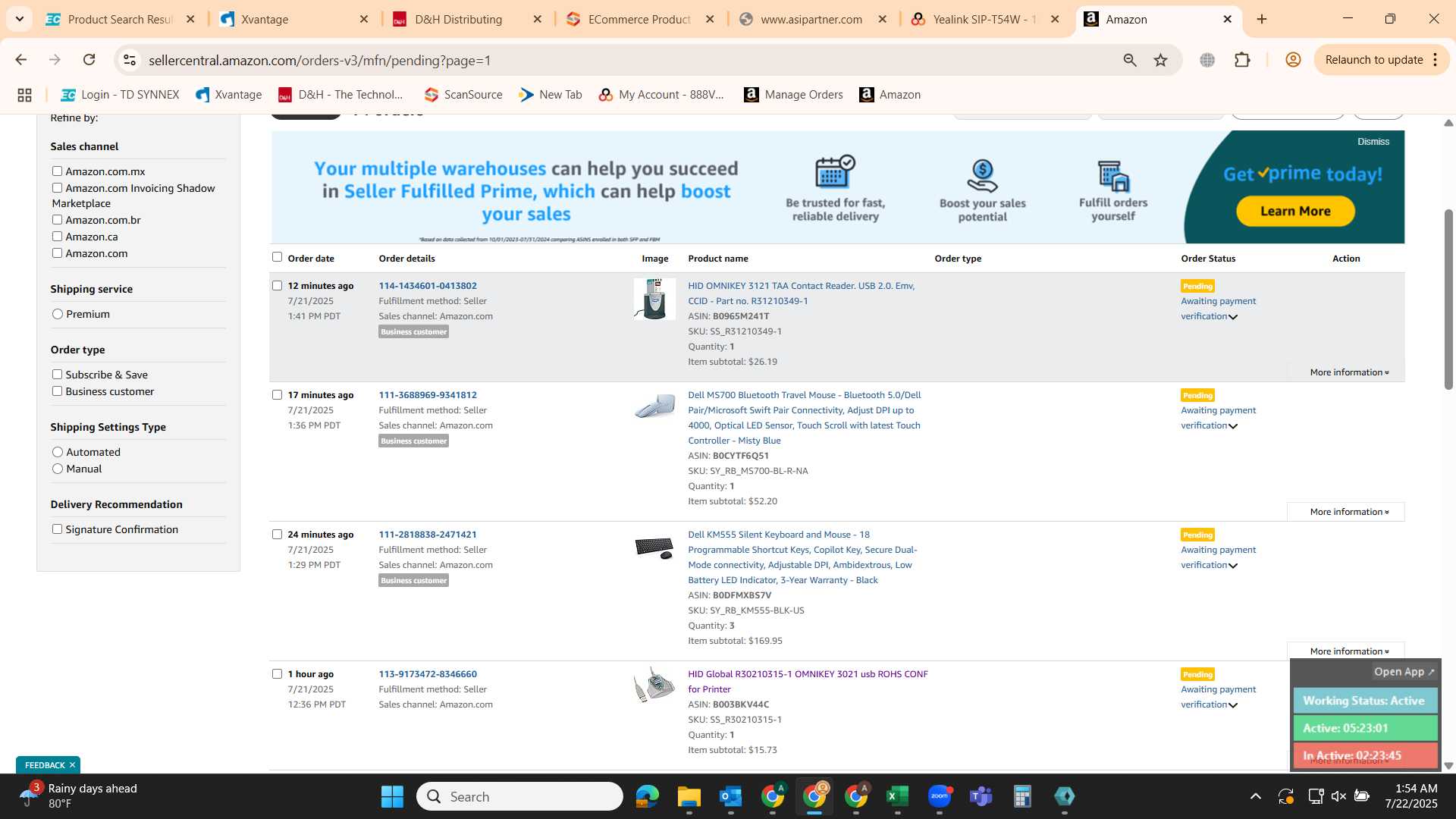This screenshot has width=1456, height=819.
Task: Check Amazon.com.br sales channel
Action: coord(57,220)
